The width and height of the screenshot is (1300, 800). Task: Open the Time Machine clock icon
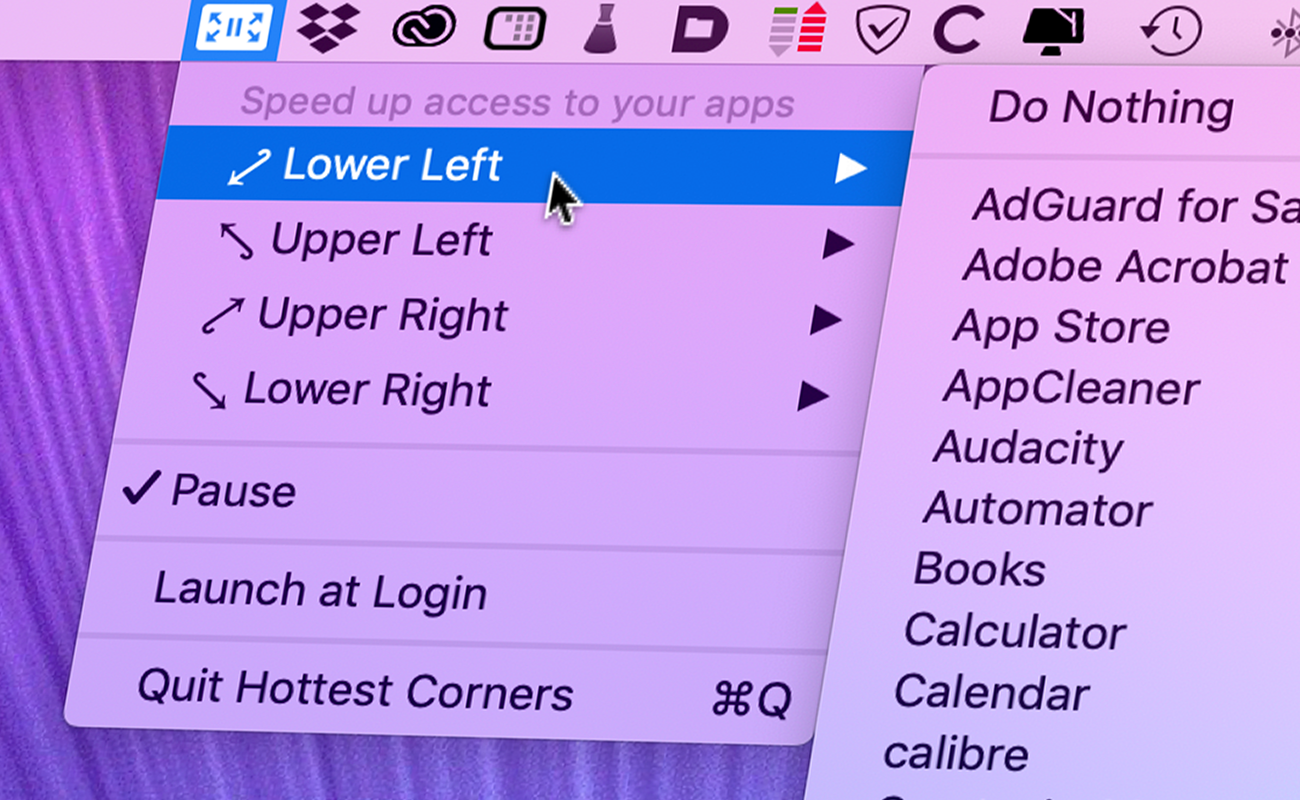click(1170, 29)
